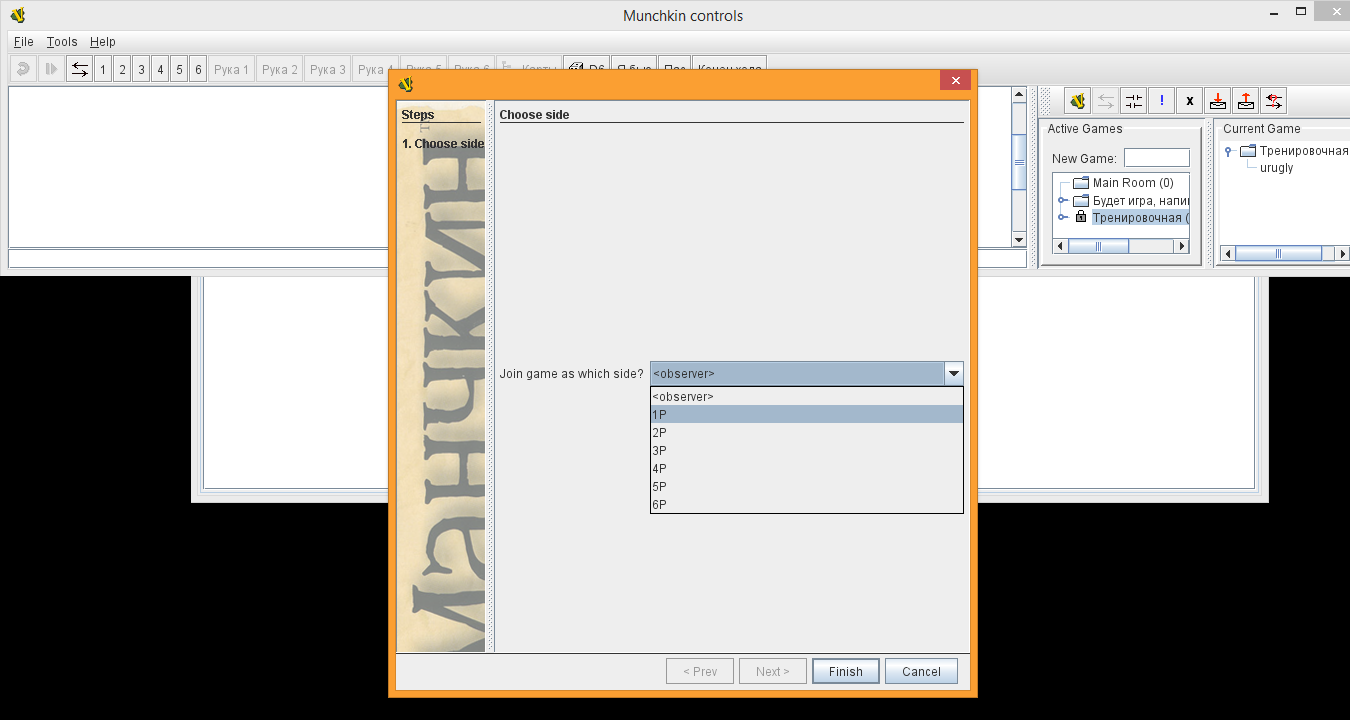
Task: Click the black X toolbar icon
Action: point(1189,101)
